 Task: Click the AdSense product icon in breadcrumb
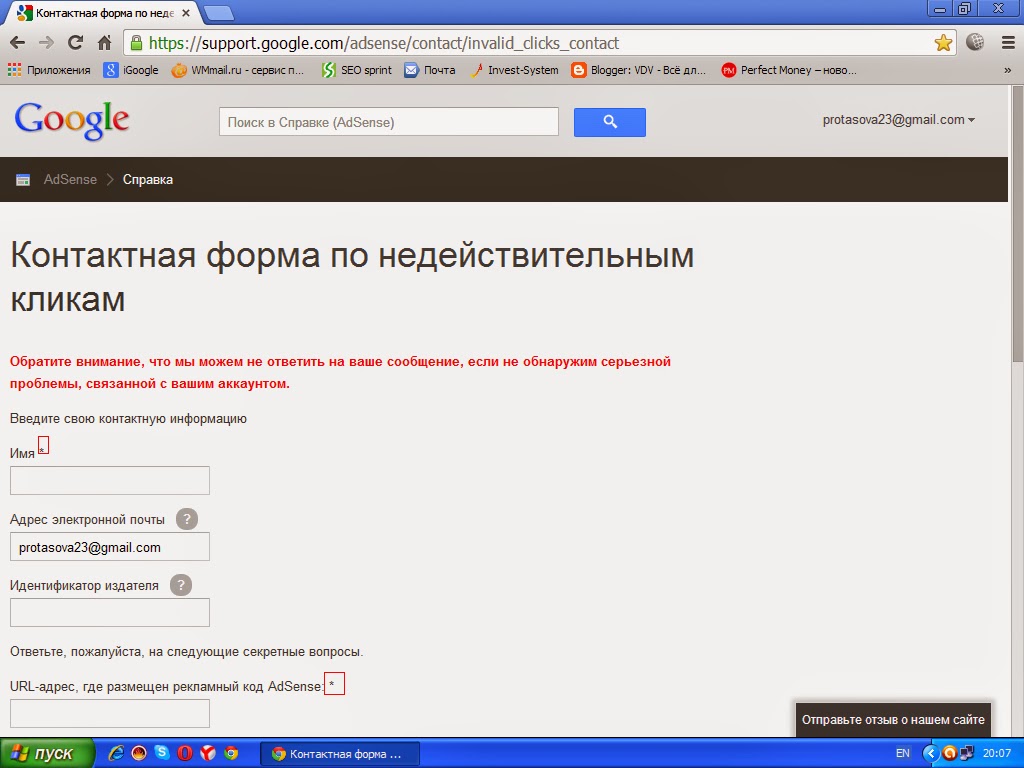point(23,180)
